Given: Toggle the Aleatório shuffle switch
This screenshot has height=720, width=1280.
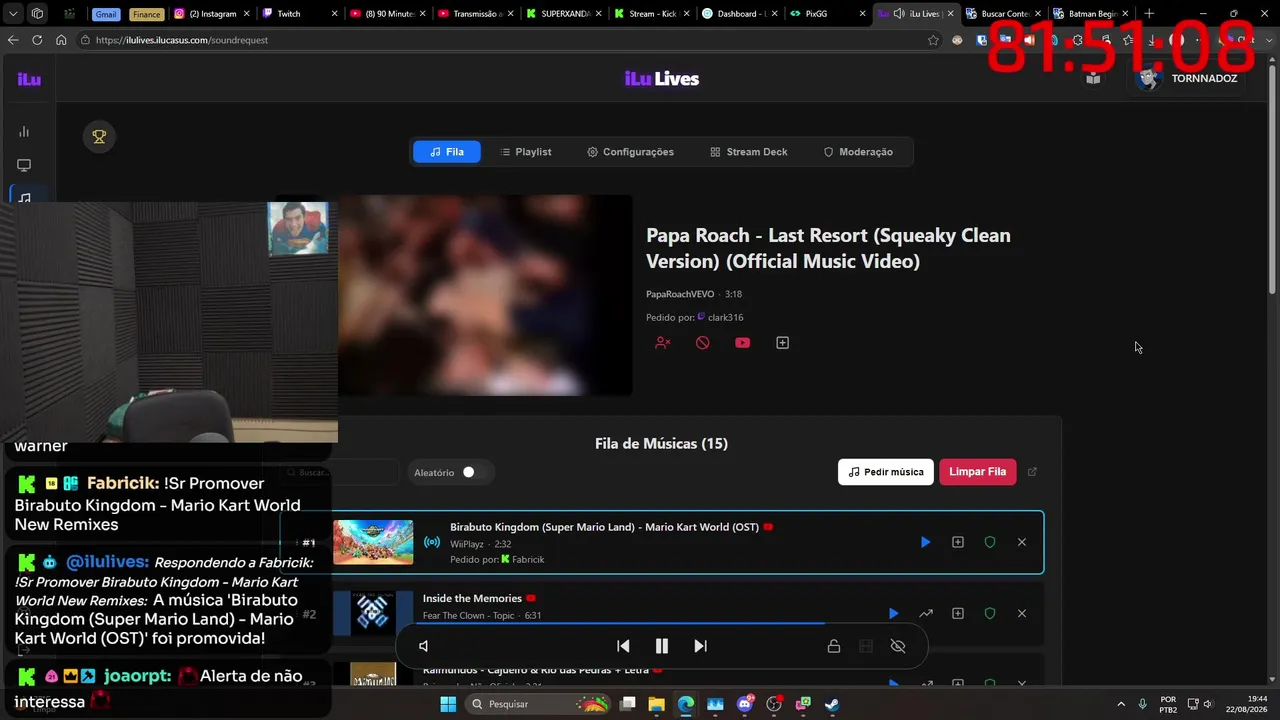Looking at the screenshot, I should pyautogui.click(x=473, y=472).
